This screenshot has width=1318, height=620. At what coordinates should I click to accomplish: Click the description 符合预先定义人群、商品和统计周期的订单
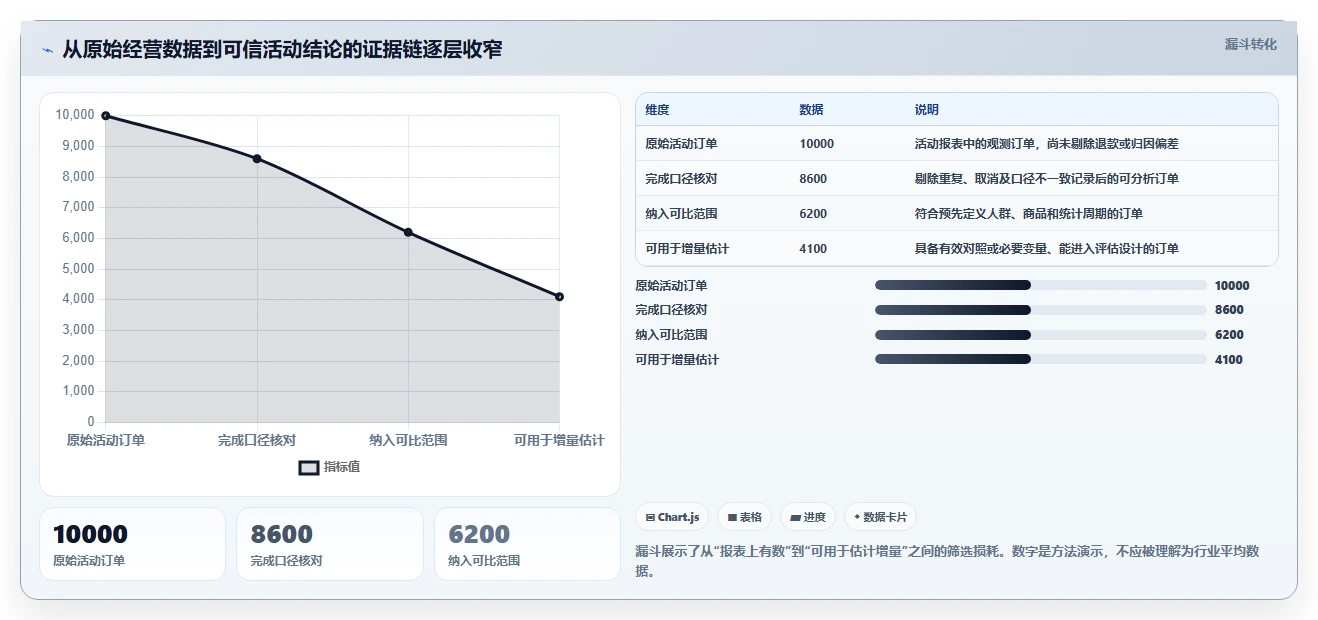pyautogui.click(x=1028, y=214)
